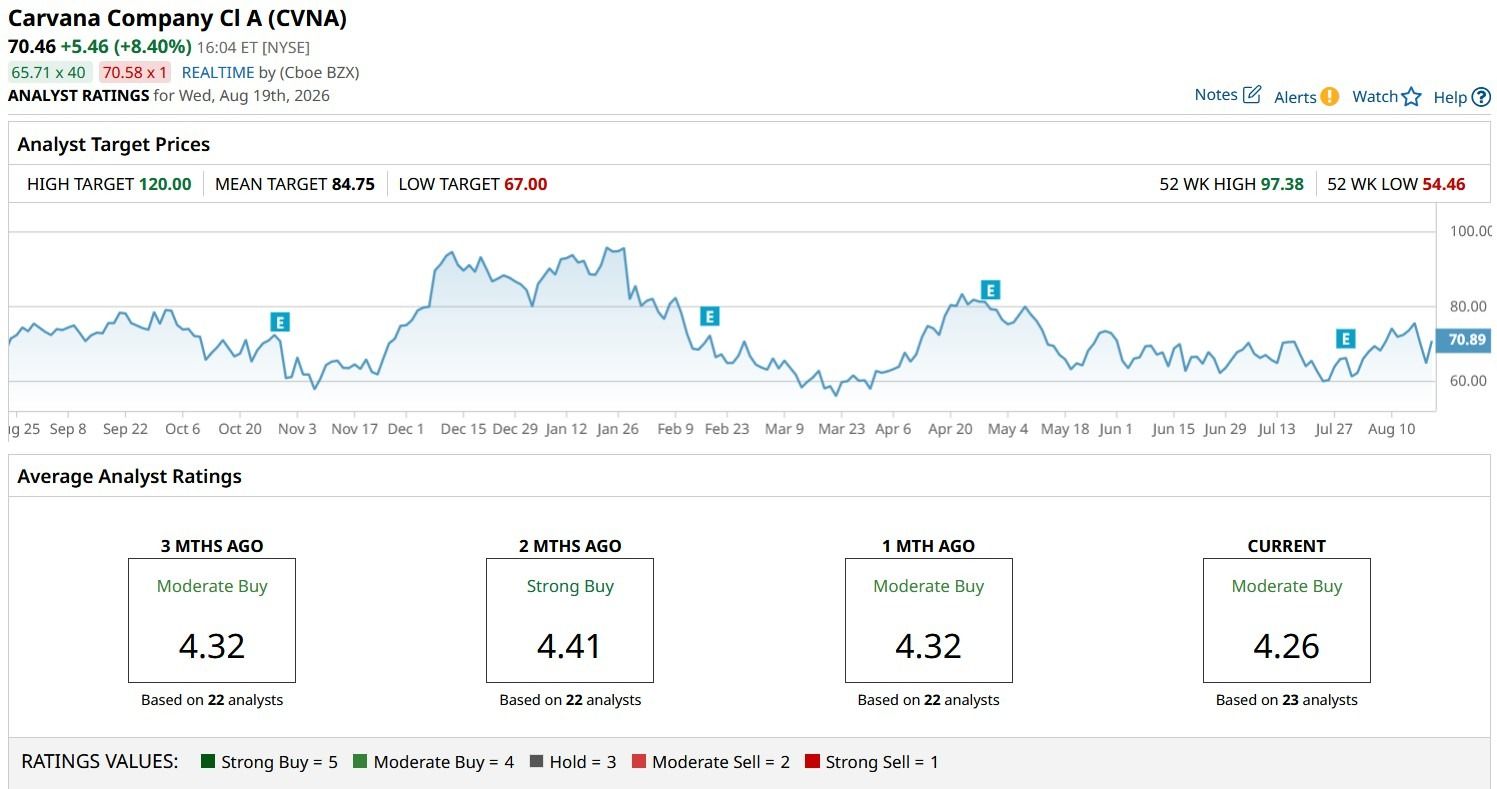
Task: Click the 'Hold = 3' legend text
Action: click(583, 762)
